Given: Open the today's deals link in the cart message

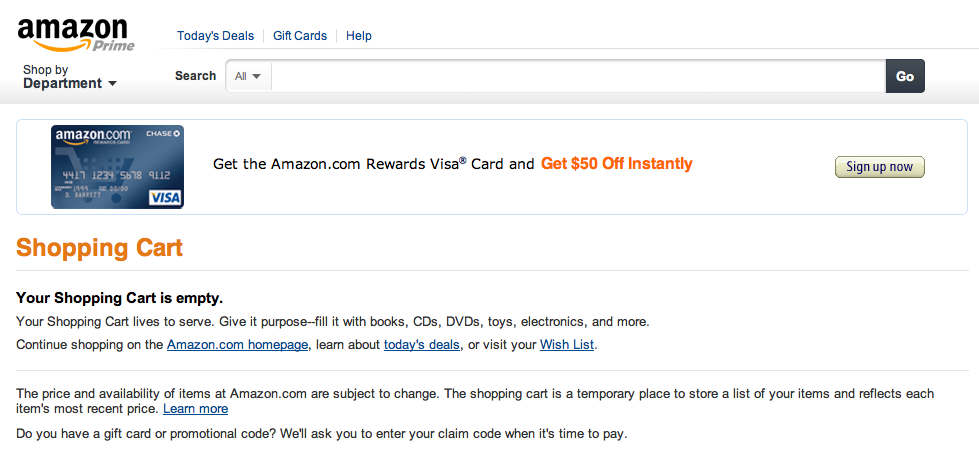Looking at the screenshot, I should click(422, 345).
